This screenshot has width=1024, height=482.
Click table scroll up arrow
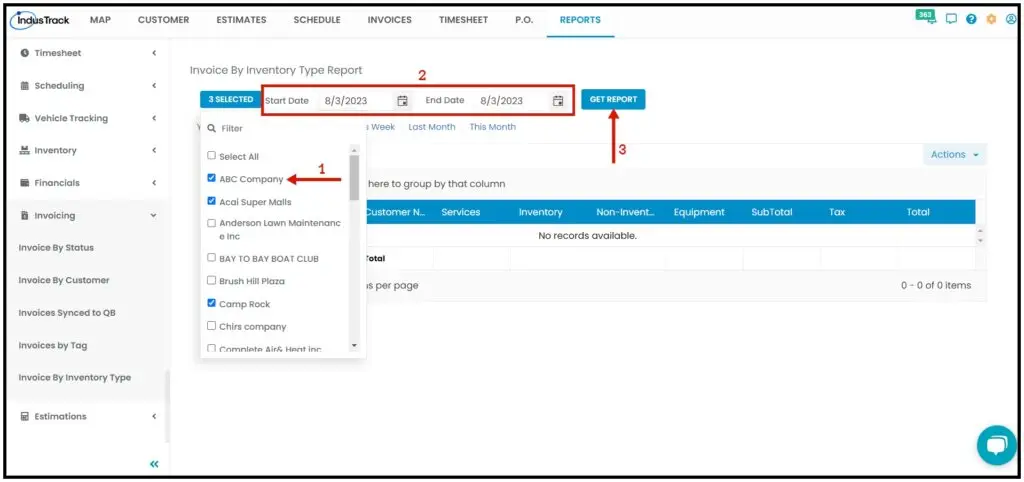pos(980,231)
